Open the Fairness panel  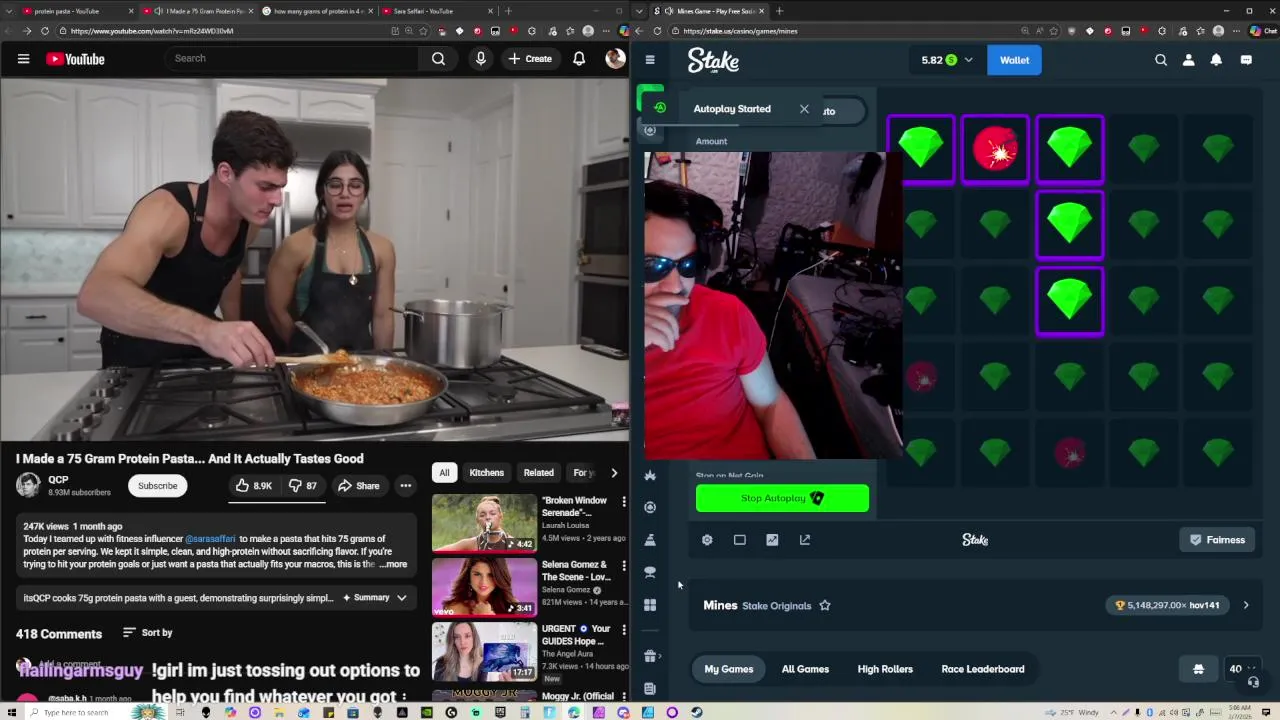click(1217, 540)
